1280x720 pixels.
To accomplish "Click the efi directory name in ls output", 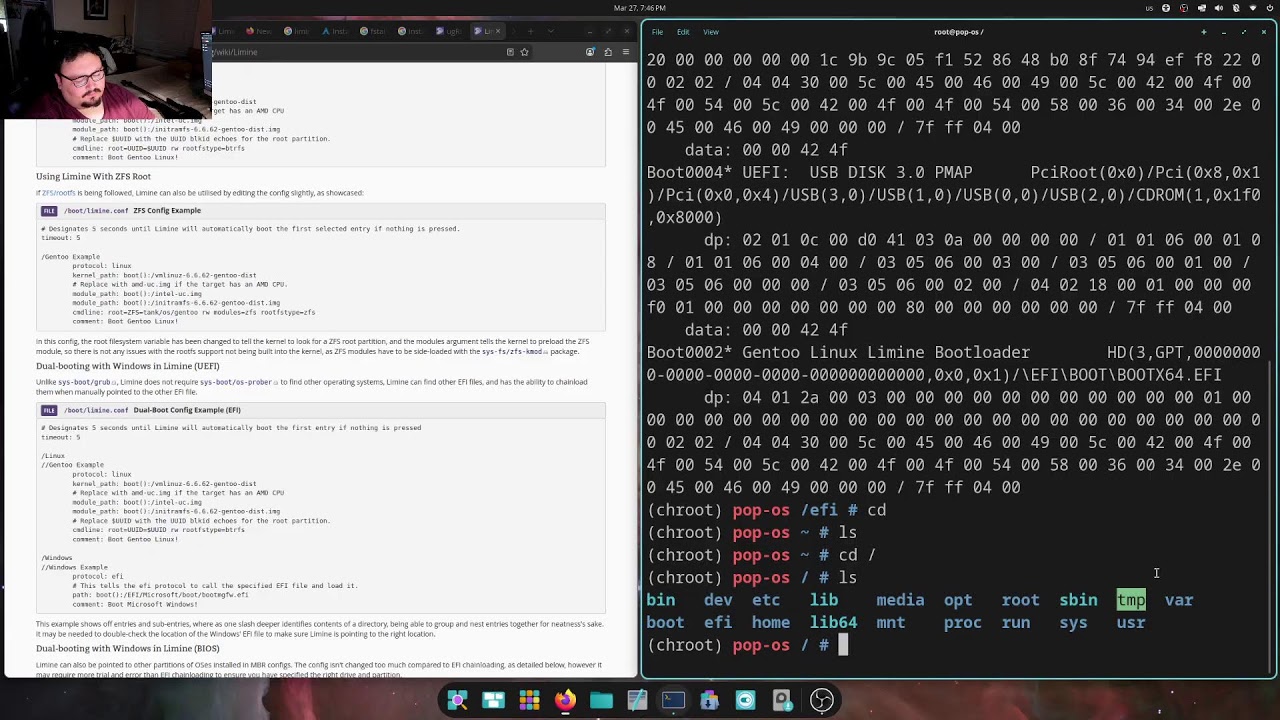I will pyautogui.click(x=718, y=622).
